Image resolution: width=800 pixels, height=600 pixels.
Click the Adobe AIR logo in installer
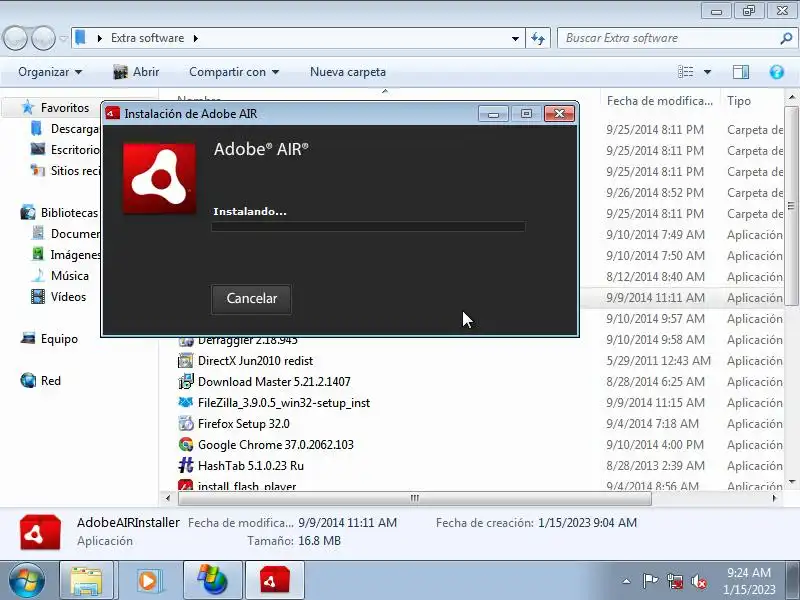[x=160, y=179]
